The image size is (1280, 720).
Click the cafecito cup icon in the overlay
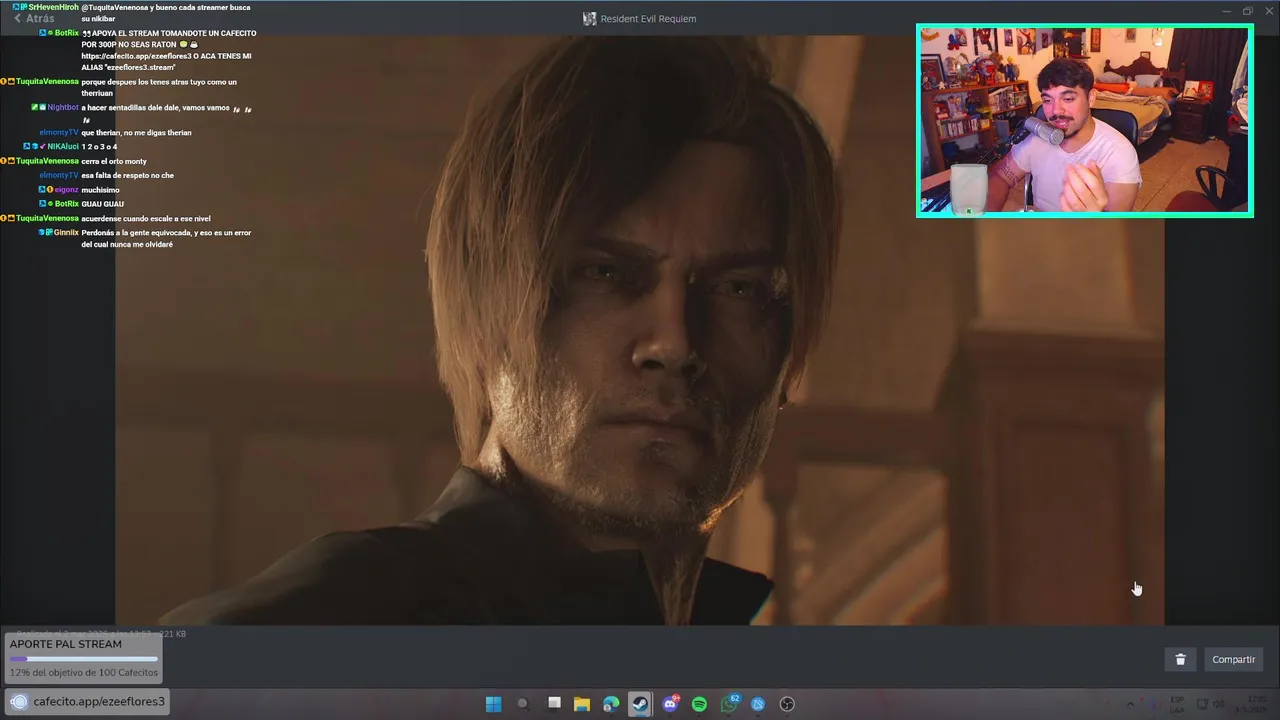click(x=19, y=701)
